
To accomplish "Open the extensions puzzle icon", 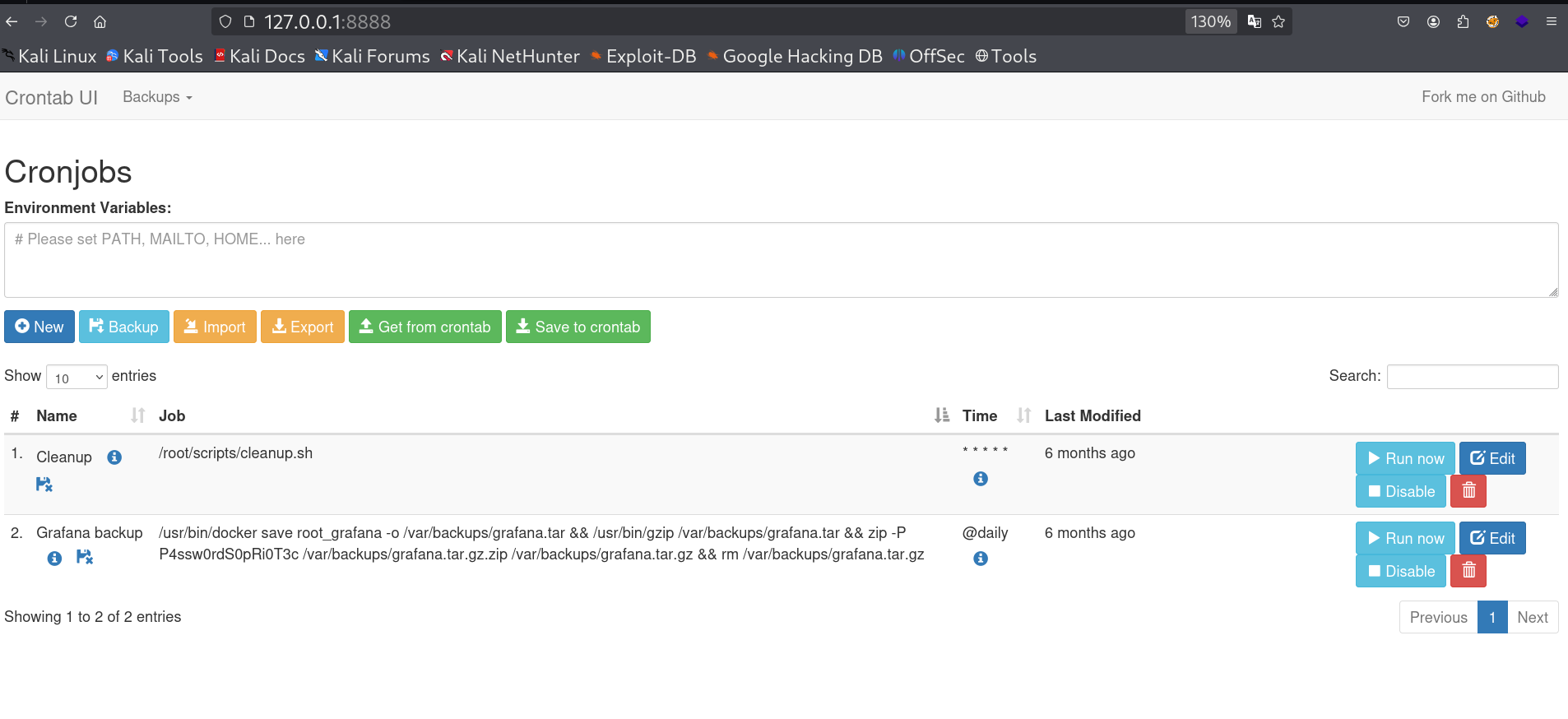I will [1463, 21].
